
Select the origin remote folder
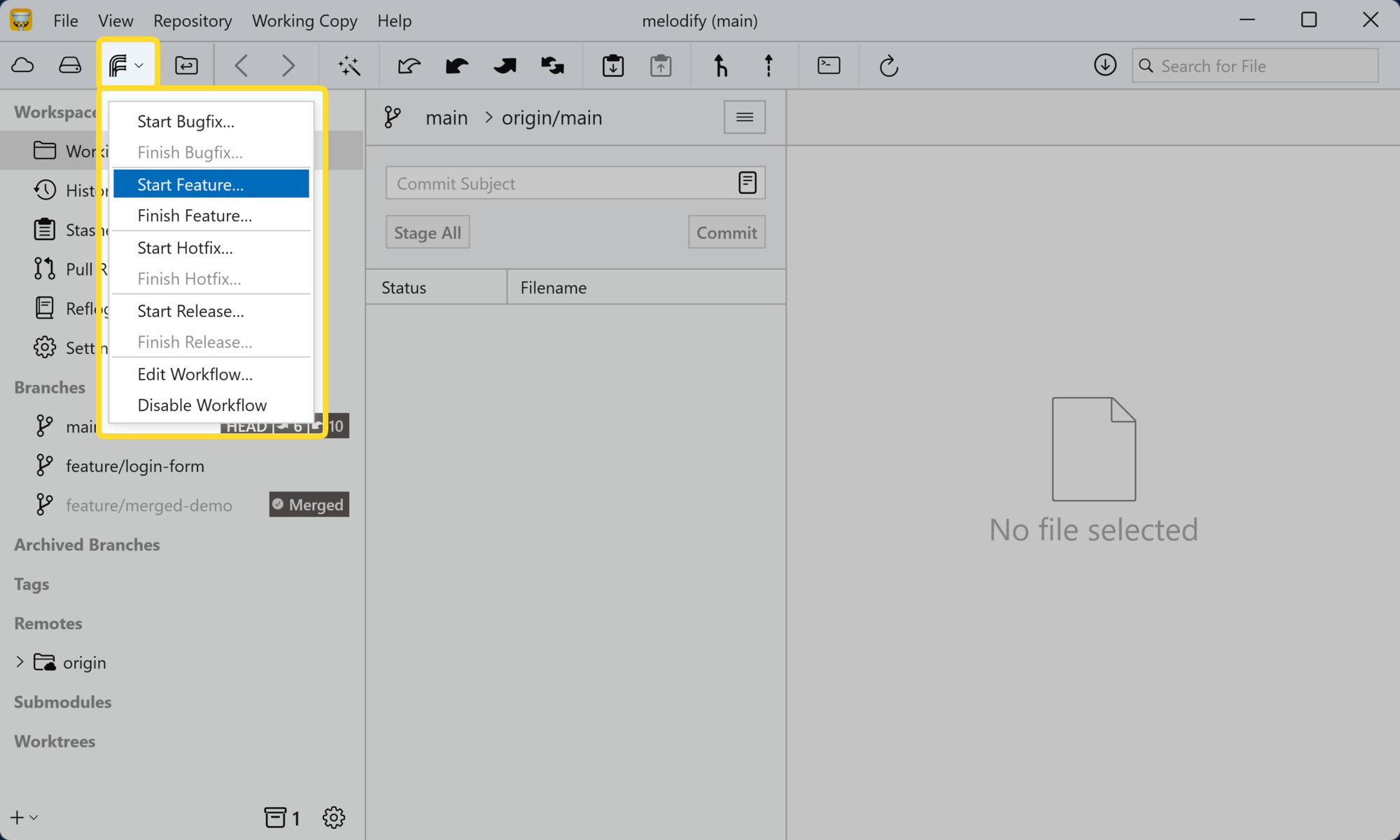71,662
